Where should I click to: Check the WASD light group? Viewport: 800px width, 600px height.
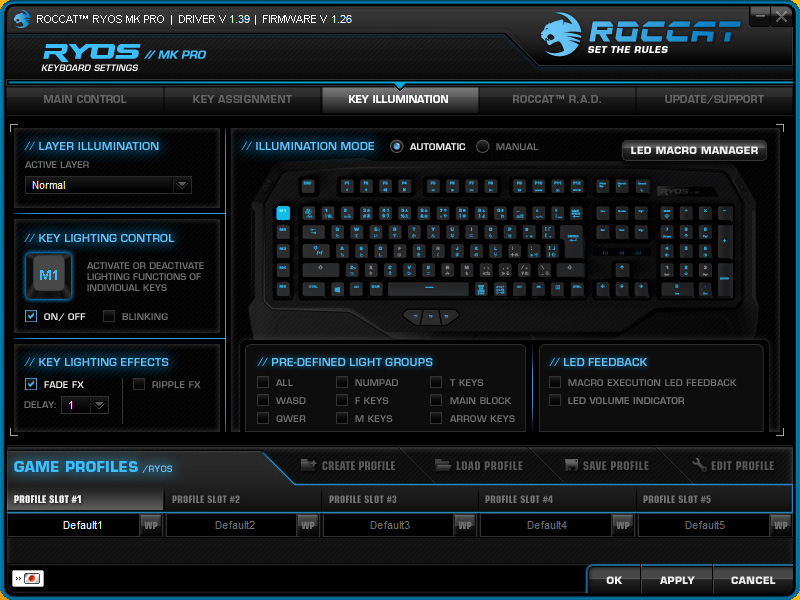263,400
